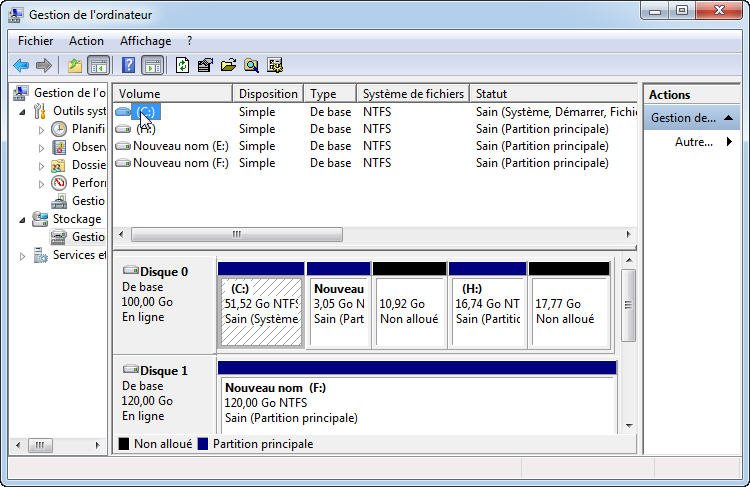Click Autre... in Actions pane
This screenshot has width=750, height=487.
pos(694,142)
